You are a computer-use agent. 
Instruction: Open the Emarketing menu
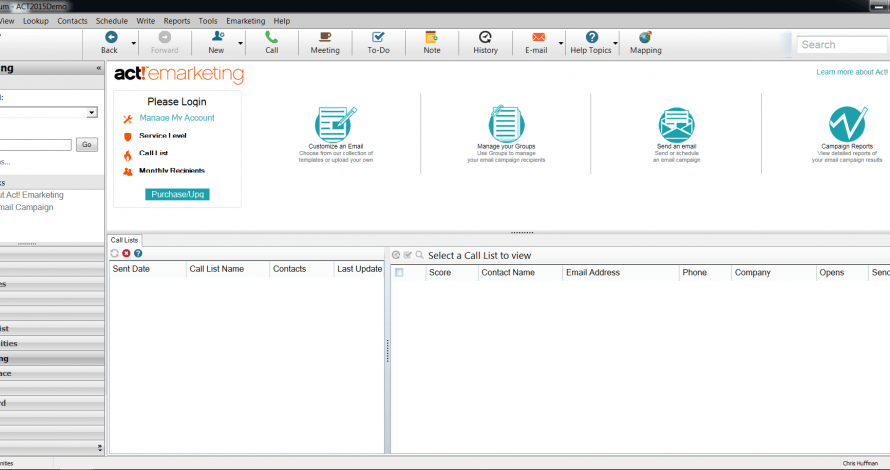pos(245,21)
